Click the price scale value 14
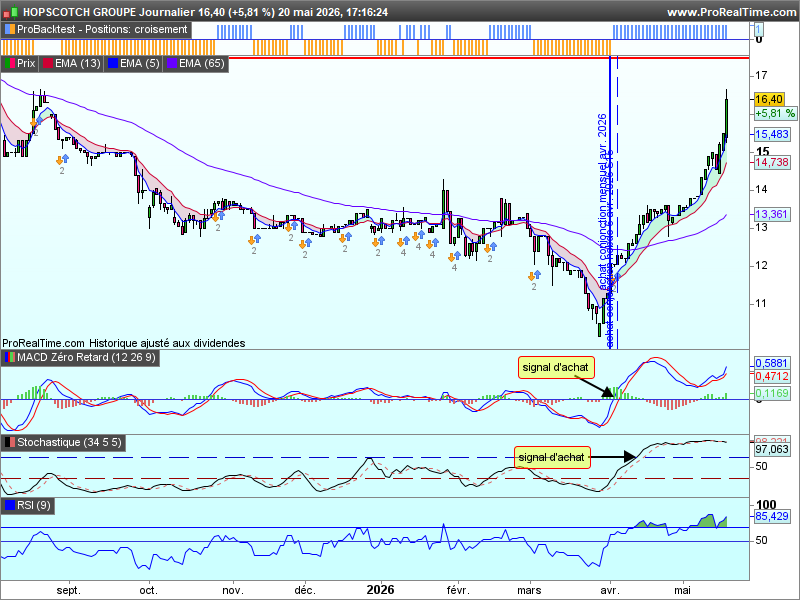The image size is (800, 600). pos(761,189)
